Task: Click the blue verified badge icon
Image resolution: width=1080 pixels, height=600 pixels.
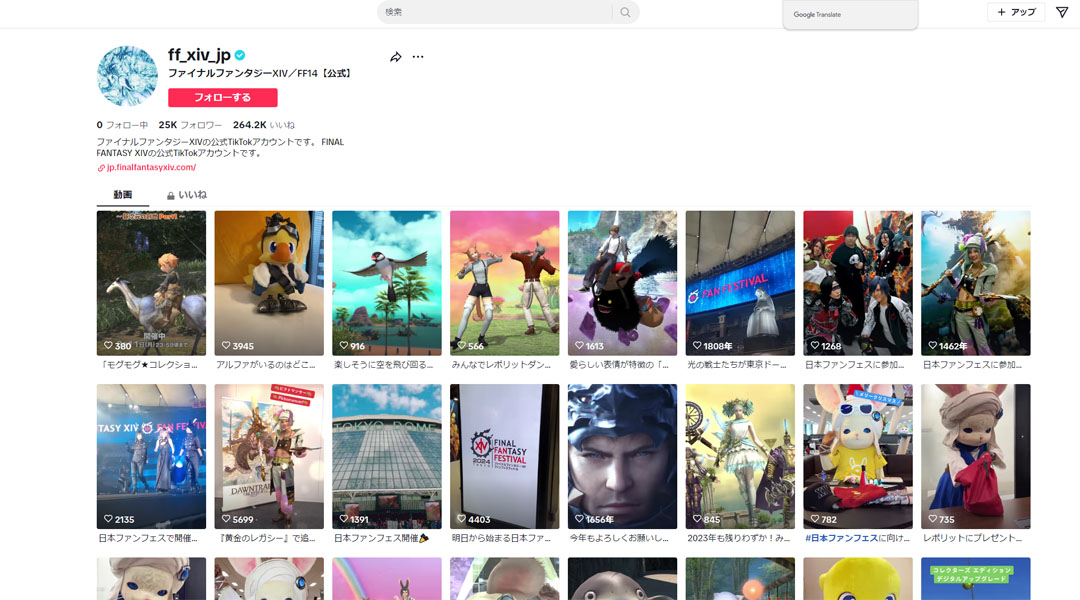Action: coord(240,55)
